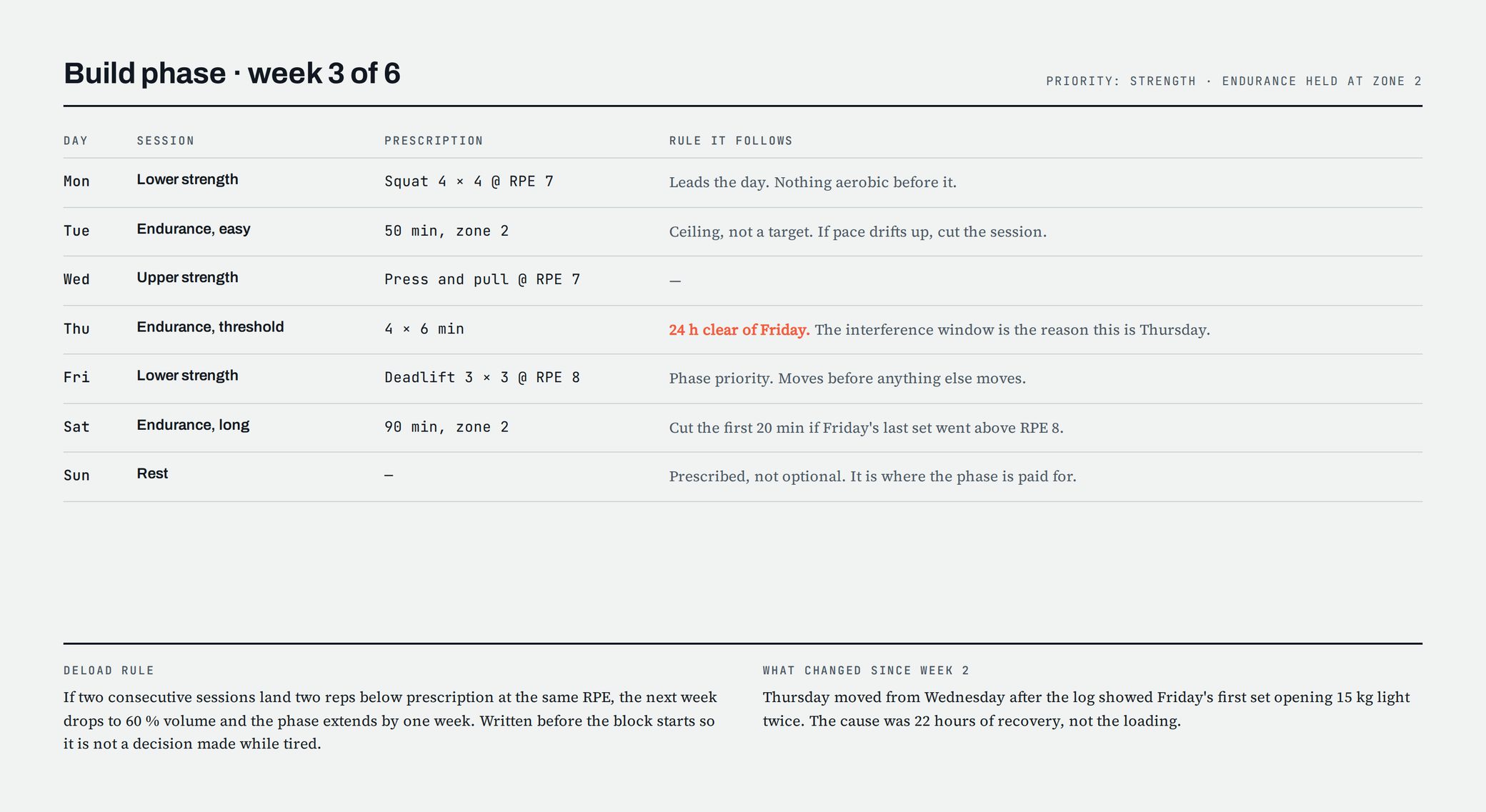Viewport: 1486px width, 812px height.
Task: Click the SESSION column header
Action: click(x=166, y=141)
